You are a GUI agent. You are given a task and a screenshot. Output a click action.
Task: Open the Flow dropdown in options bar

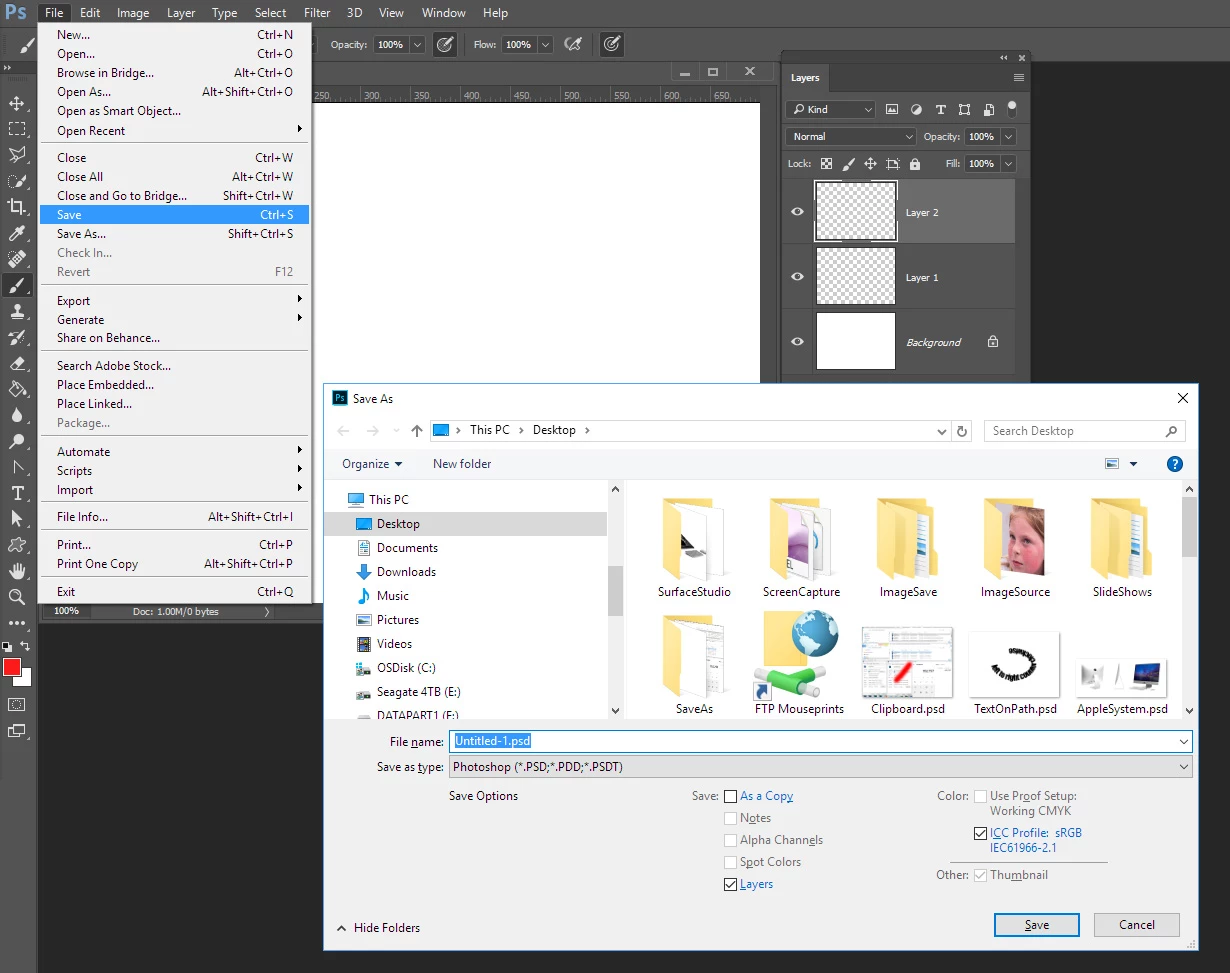545,45
